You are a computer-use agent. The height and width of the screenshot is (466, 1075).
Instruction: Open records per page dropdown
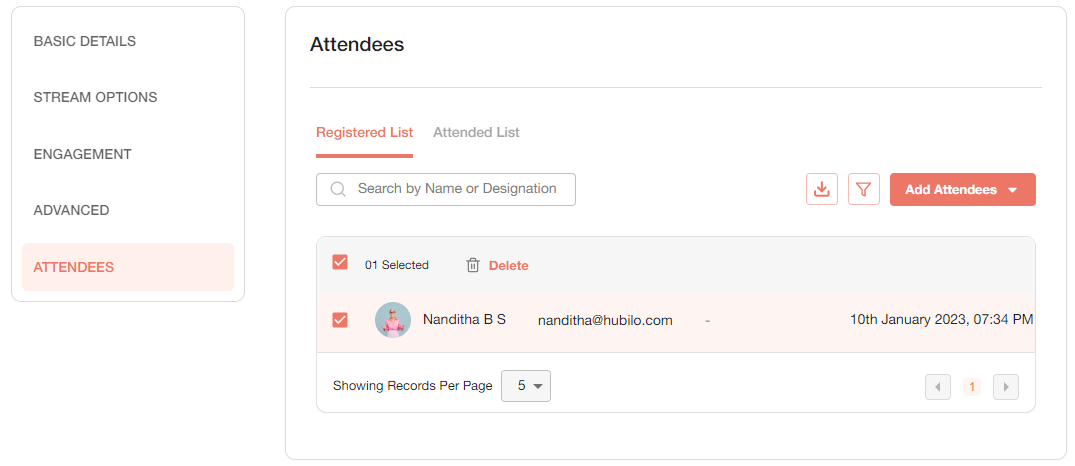point(526,386)
